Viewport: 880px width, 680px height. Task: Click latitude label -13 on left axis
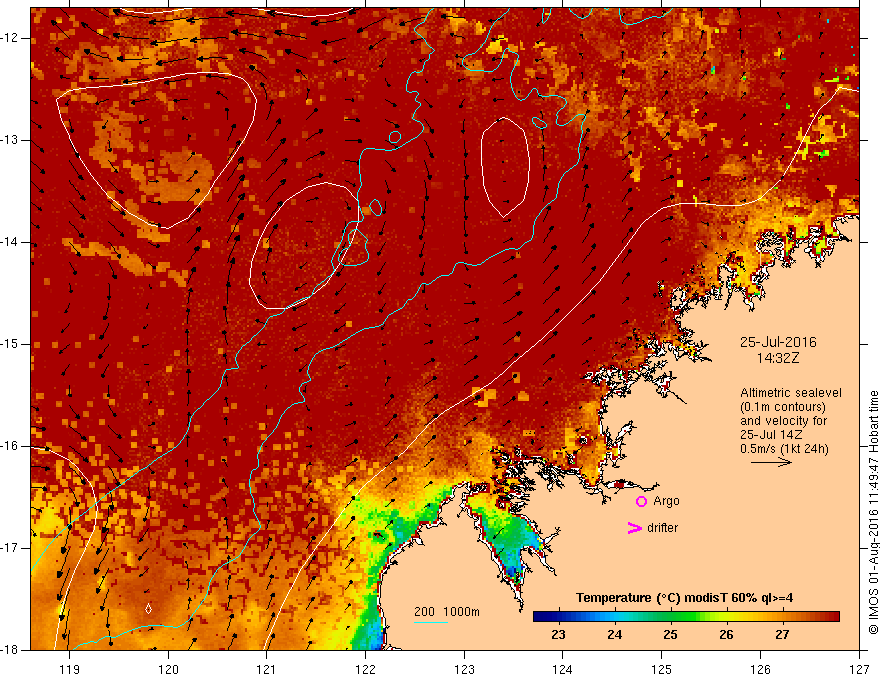tap(10, 140)
